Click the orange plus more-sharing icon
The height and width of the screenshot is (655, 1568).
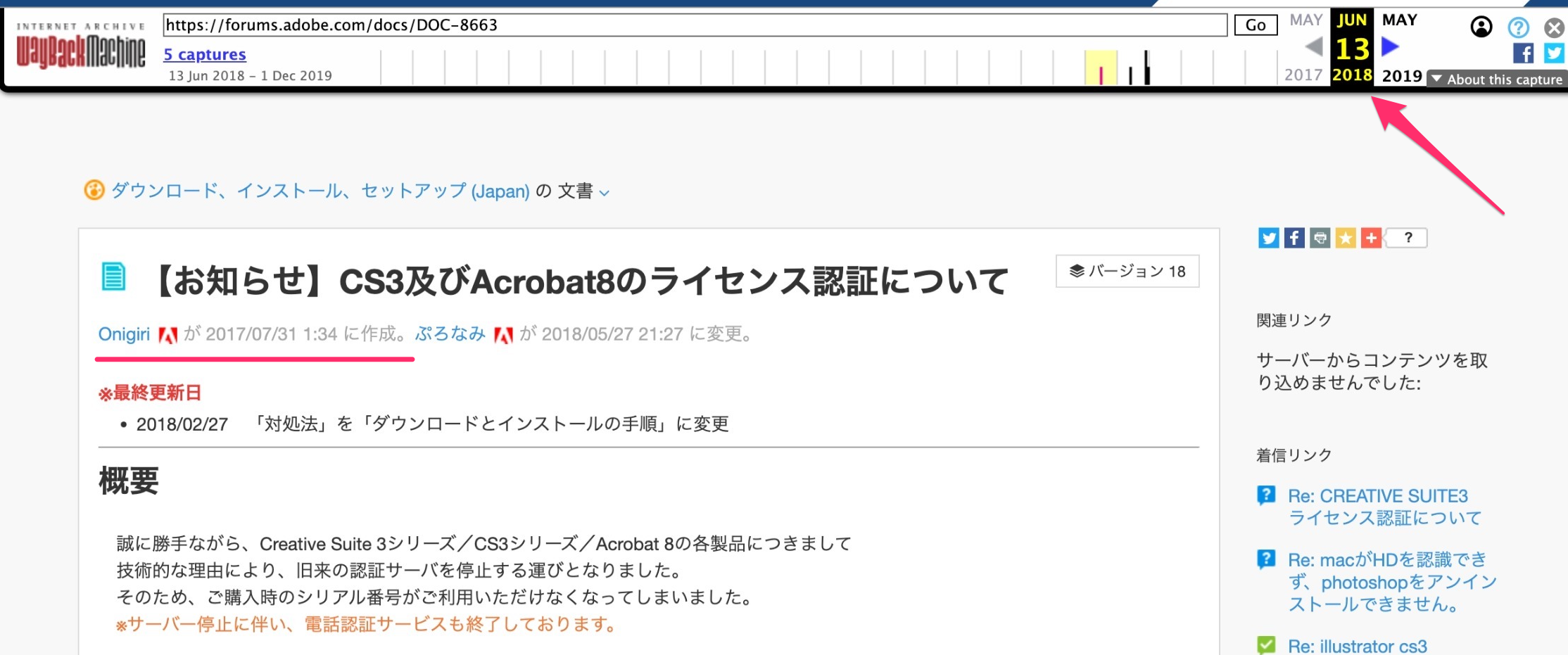coord(1371,239)
